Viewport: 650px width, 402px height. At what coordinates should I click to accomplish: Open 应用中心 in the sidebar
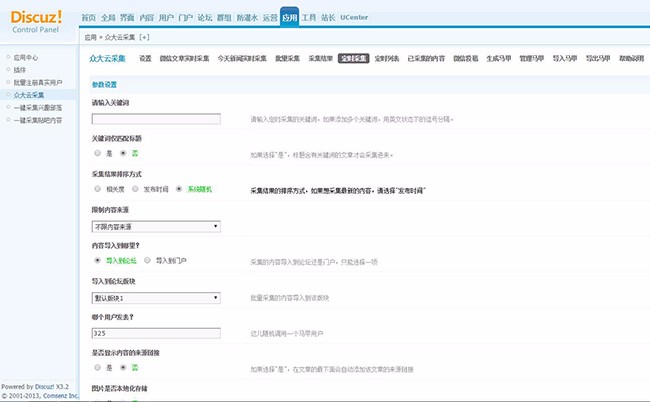coord(26,58)
